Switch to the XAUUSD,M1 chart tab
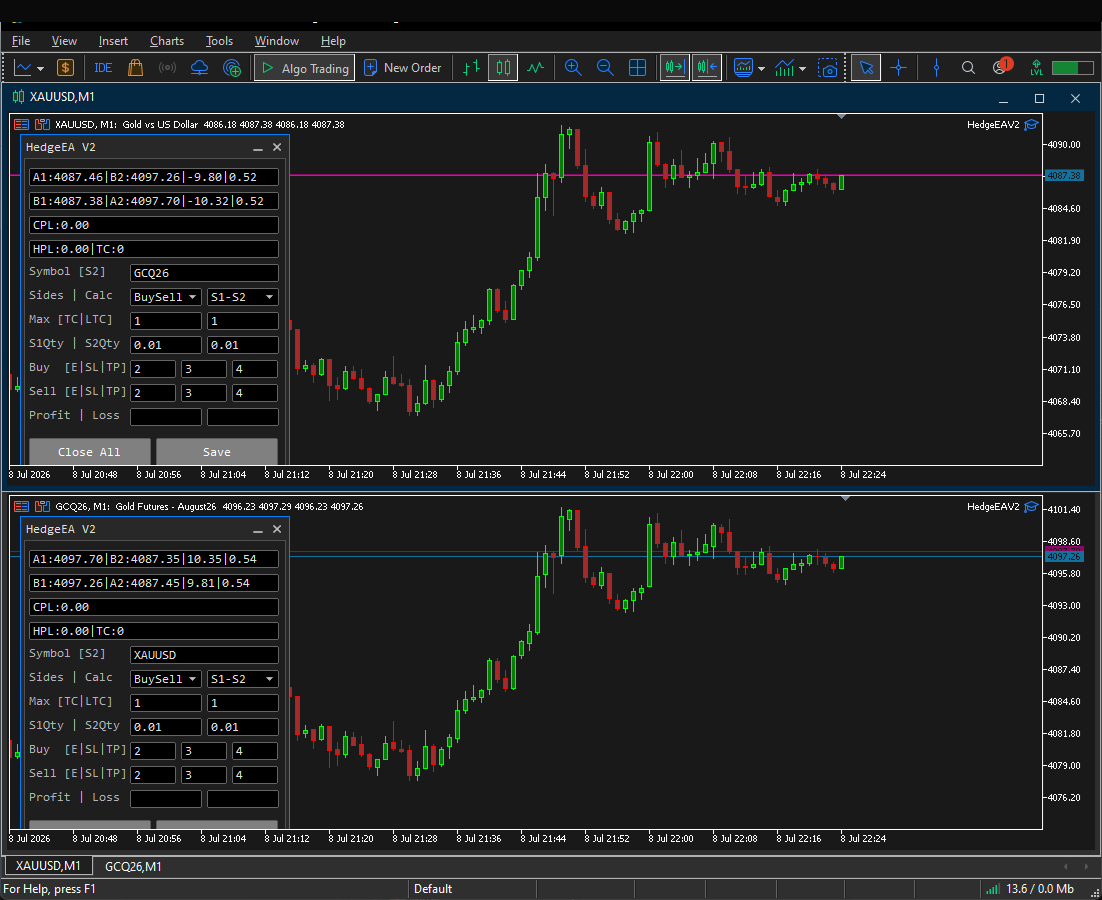 pos(48,866)
